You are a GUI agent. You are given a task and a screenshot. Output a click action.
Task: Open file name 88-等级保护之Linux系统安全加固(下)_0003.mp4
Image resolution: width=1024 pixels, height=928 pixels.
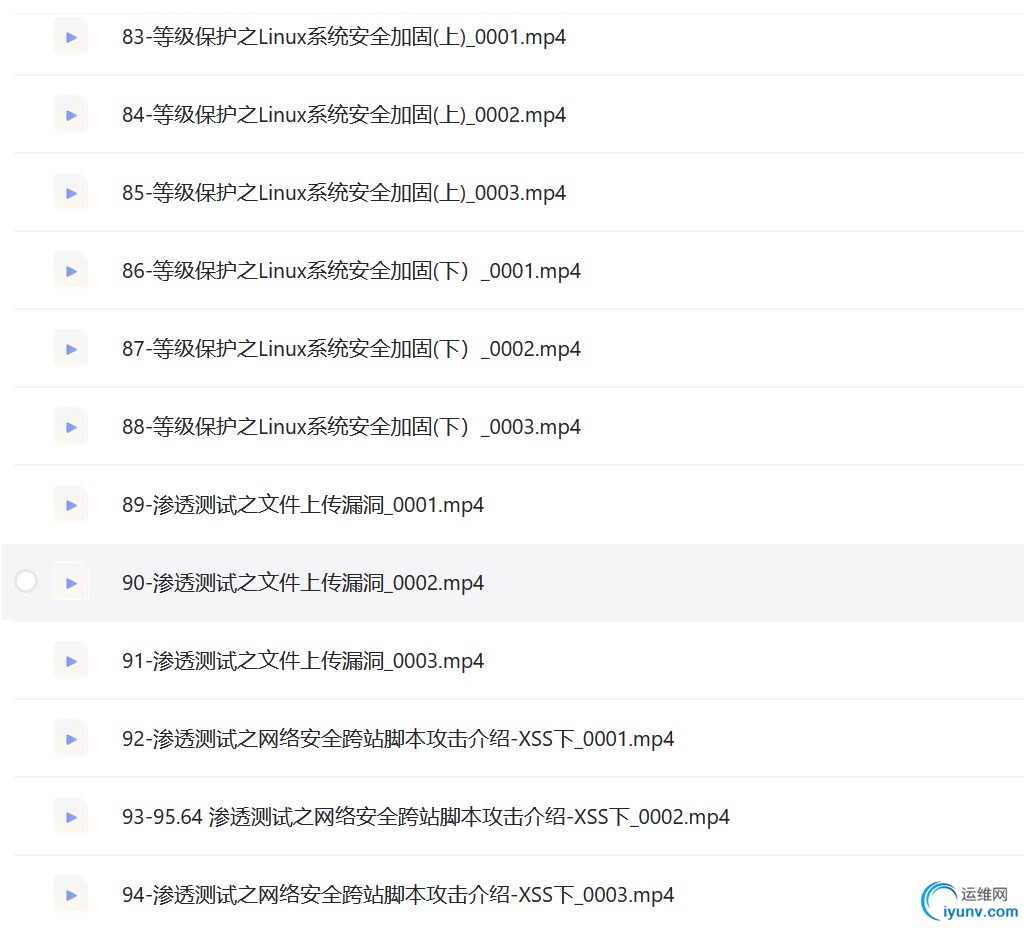coord(351,427)
